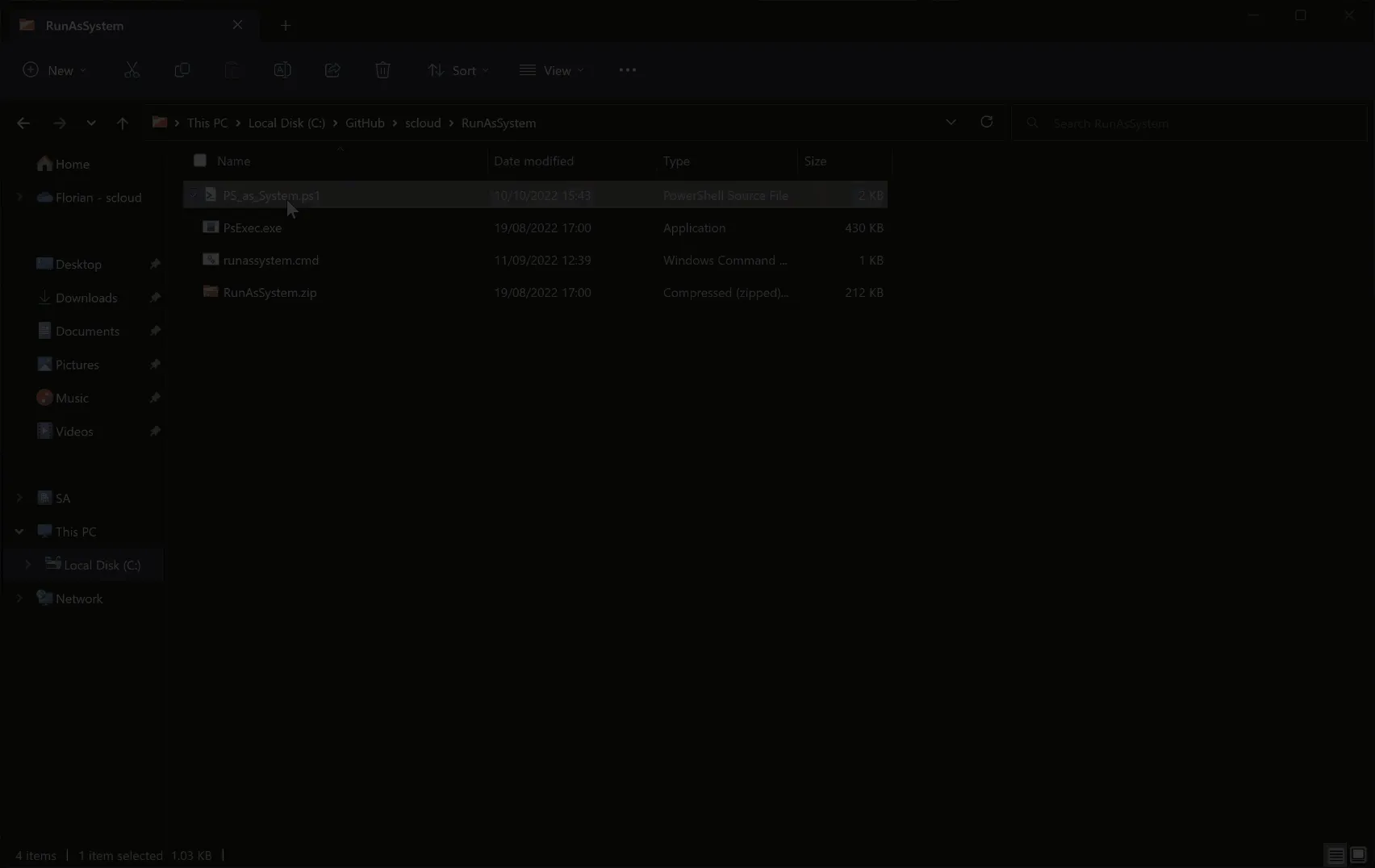This screenshot has height=868, width=1375.
Task: Go up one folder level
Action: coord(122,123)
